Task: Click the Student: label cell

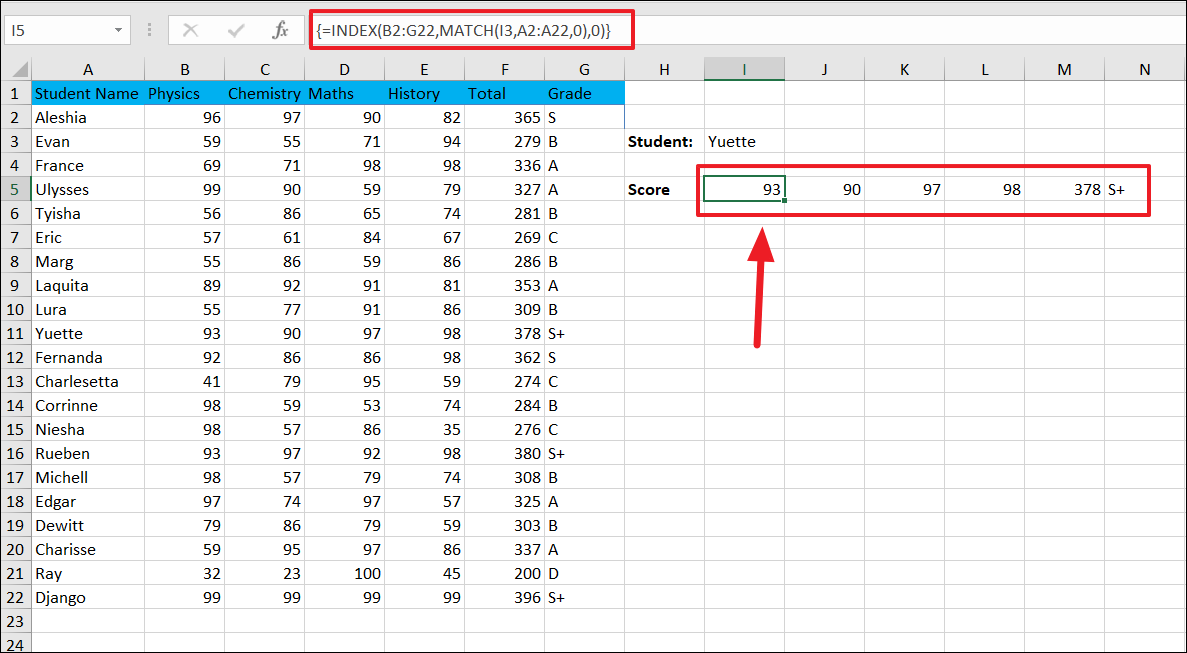Action: [x=661, y=141]
